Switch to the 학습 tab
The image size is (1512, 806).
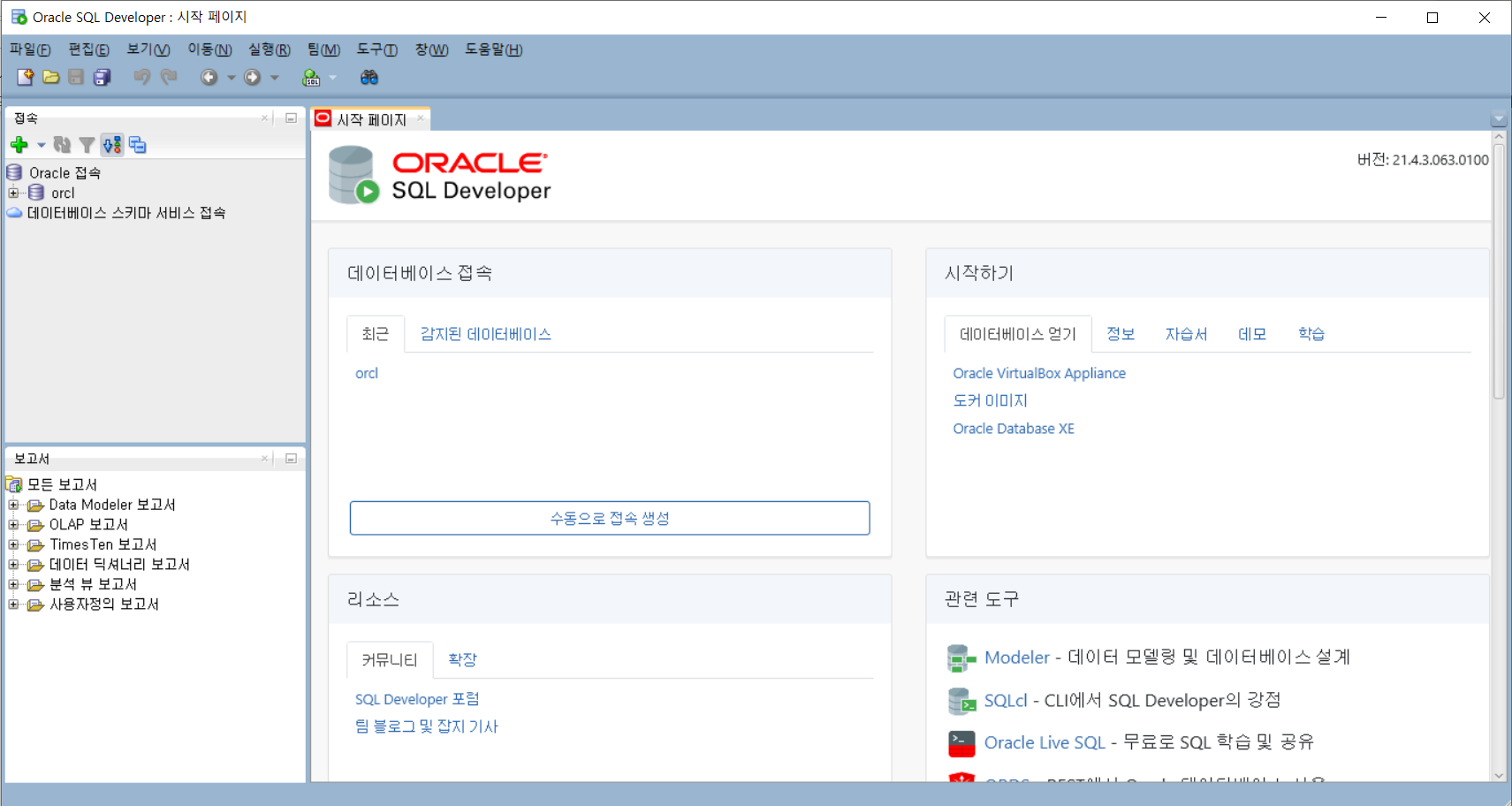(x=1311, y=334)
